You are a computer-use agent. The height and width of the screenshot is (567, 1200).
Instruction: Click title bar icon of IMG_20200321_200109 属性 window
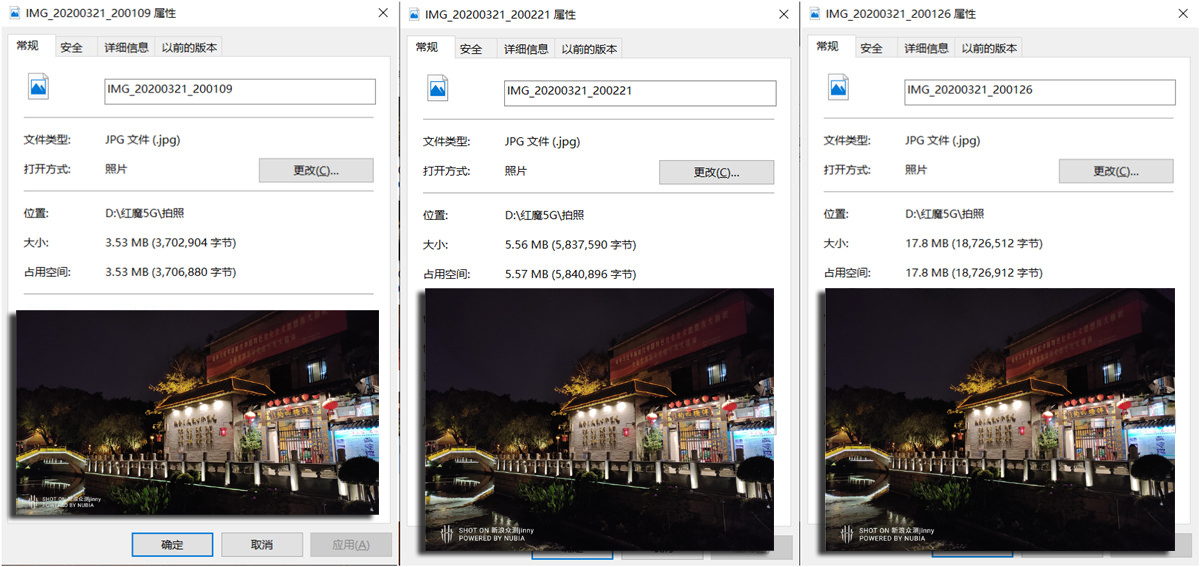15,14
